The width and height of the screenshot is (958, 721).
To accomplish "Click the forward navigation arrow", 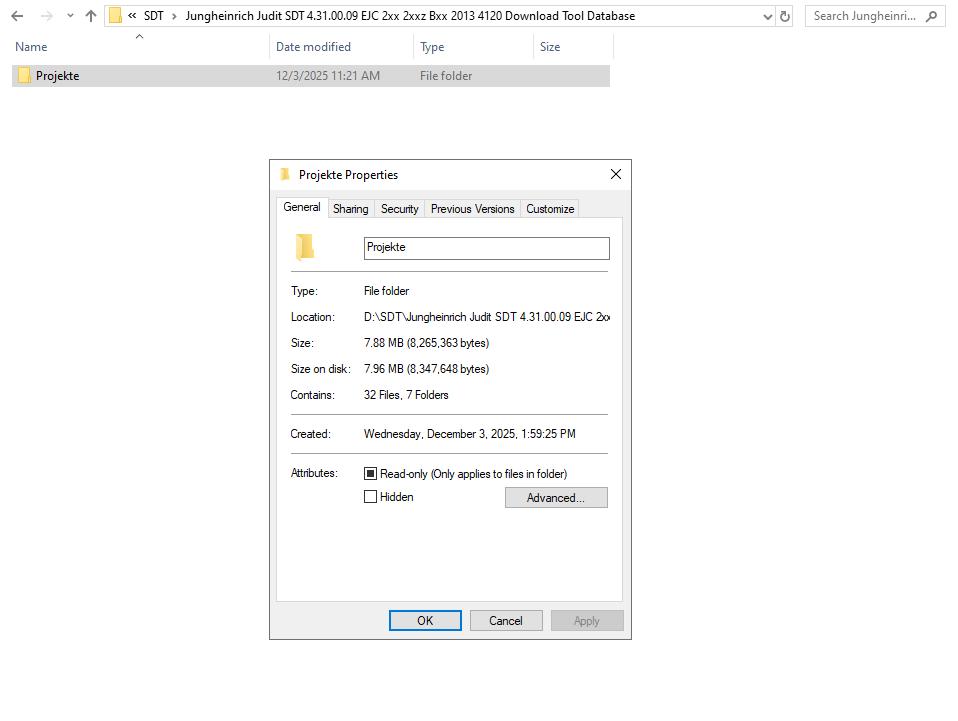I will (47, 16).
